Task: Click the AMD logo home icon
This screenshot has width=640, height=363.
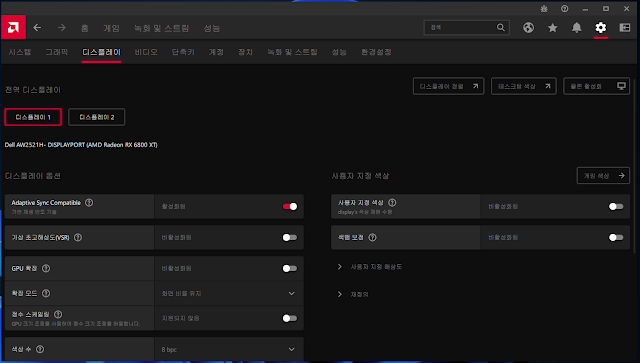Action: 13,27
